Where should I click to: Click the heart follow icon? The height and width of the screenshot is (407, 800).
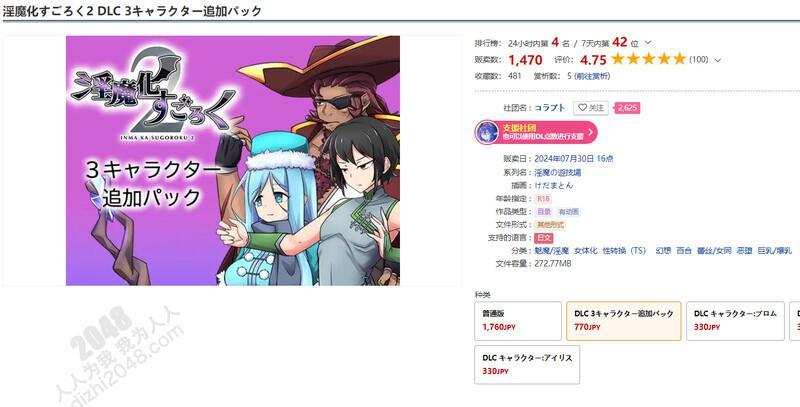[582, 108]
